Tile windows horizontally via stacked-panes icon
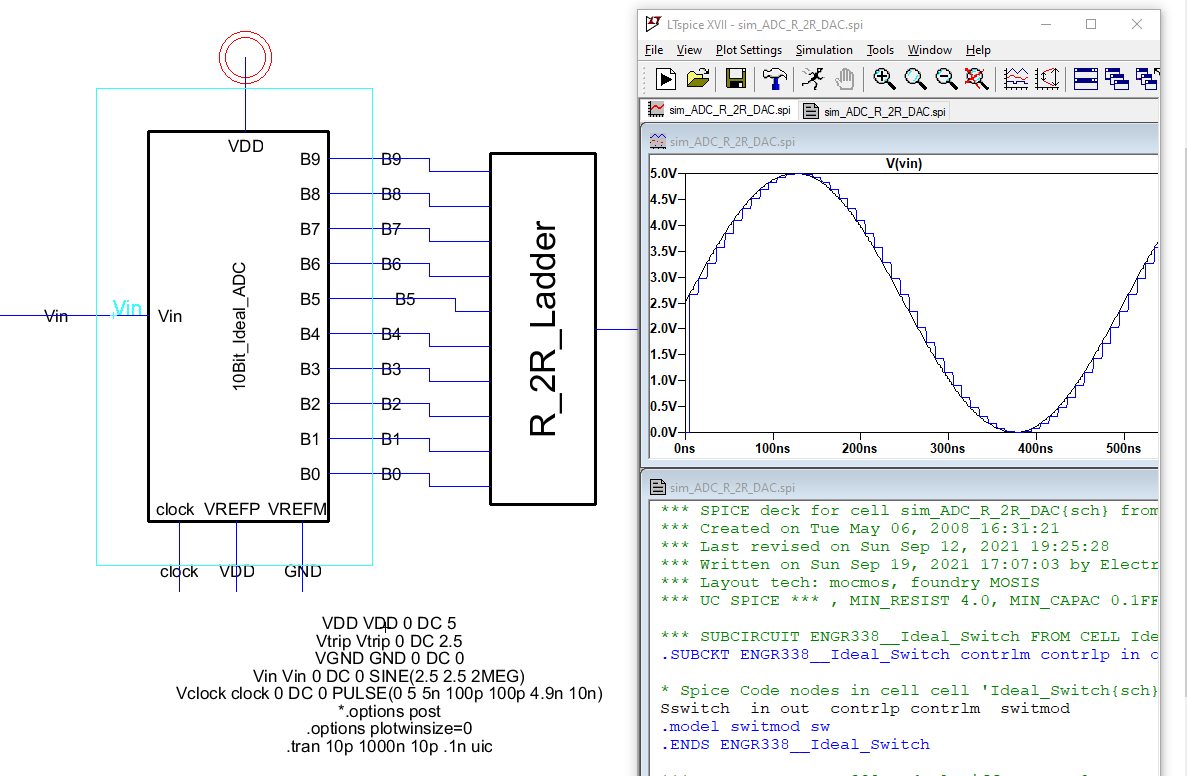This screenshot has height=776, width=1187. [1086, 79]
